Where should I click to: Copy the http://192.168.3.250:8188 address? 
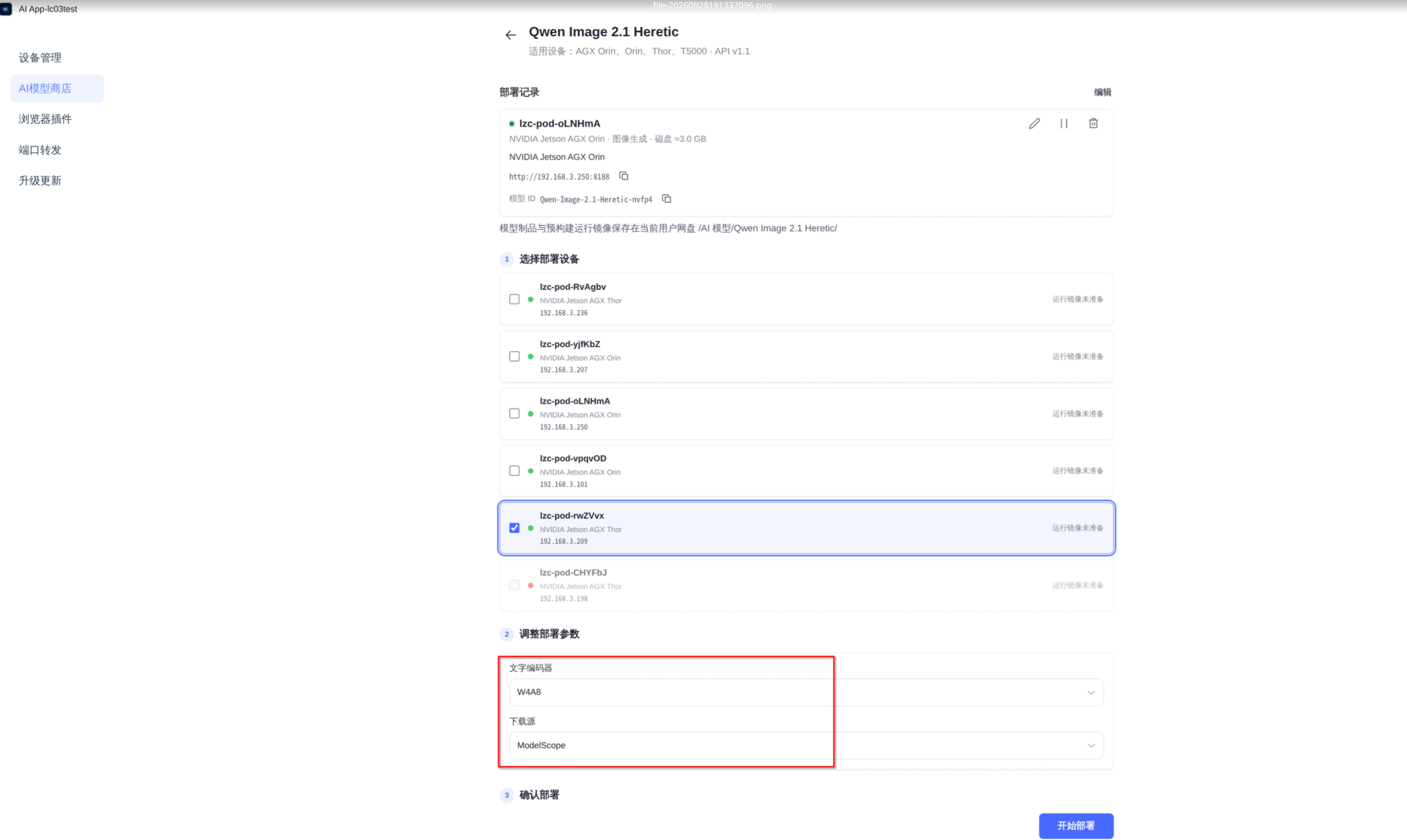click(x=624, y=176)
